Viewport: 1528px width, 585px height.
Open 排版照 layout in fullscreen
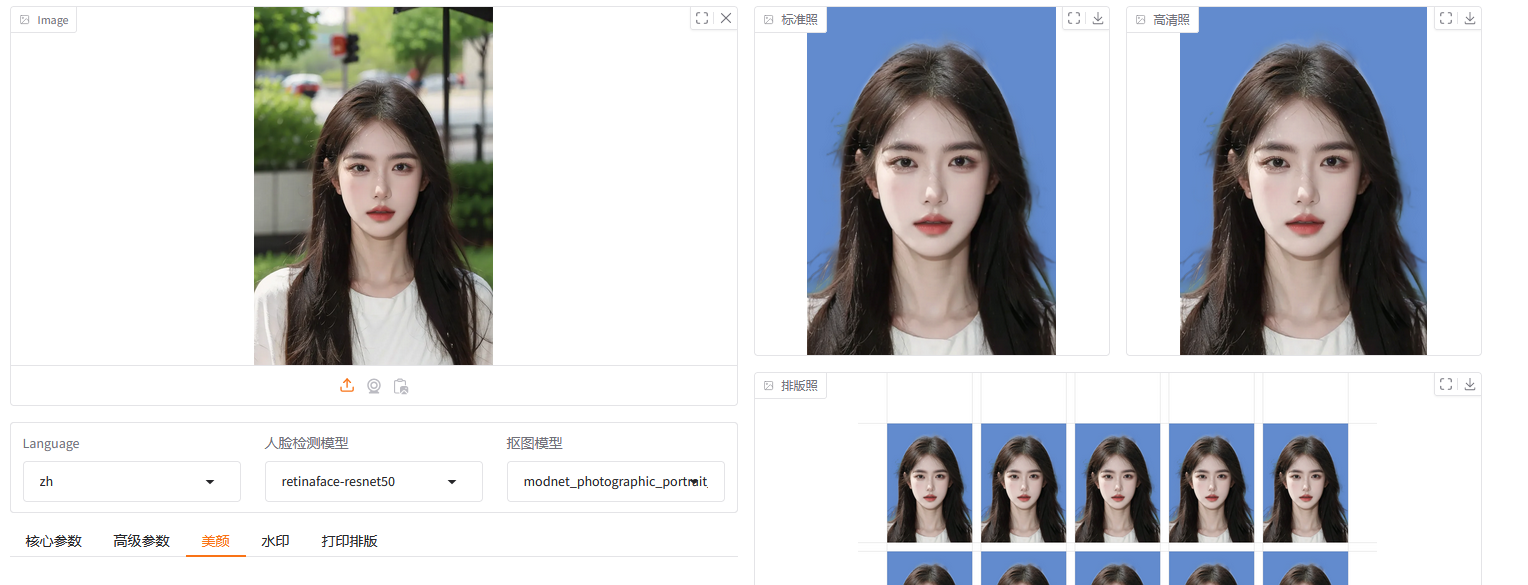point(1446,384)
